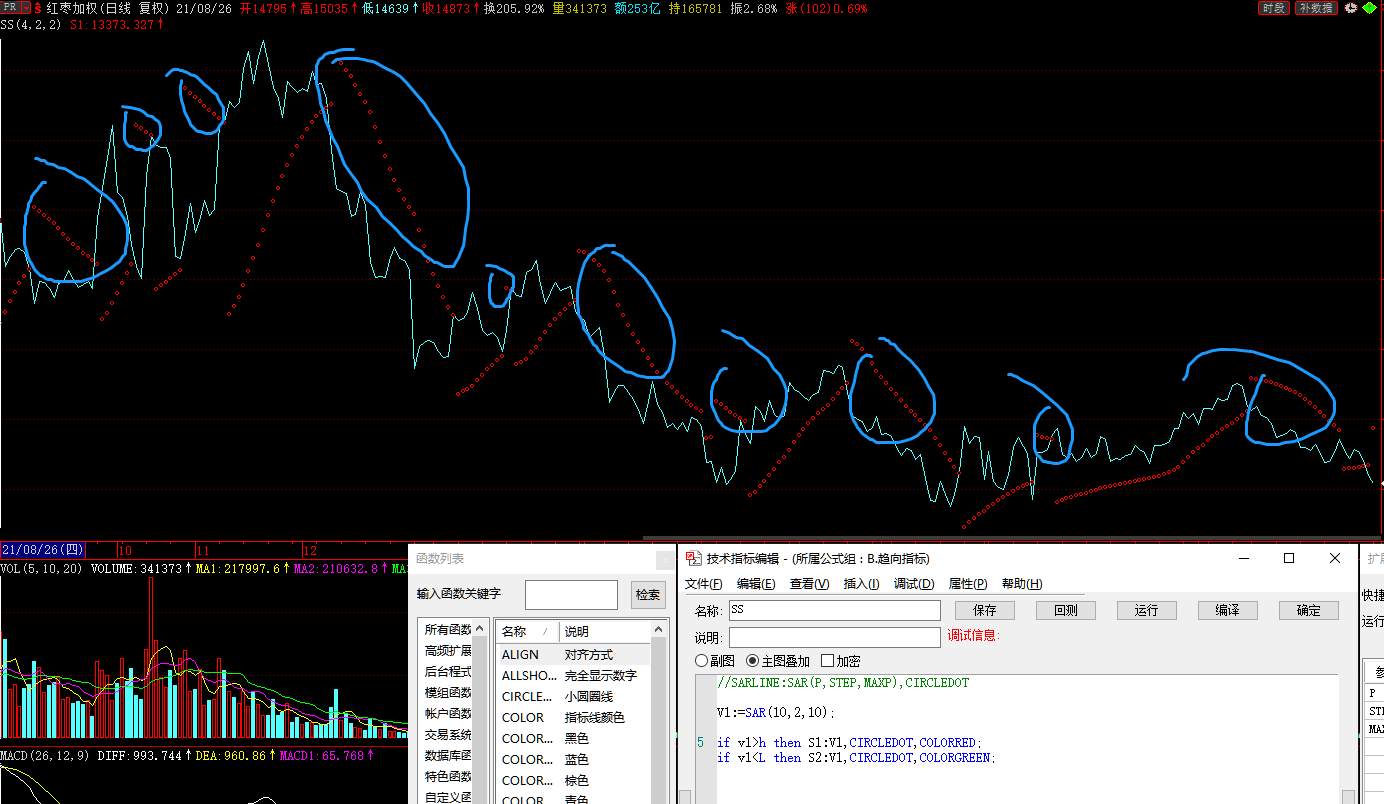Sort the function list by the 名称 column
This screenshot has width=1384, height=804.
[527, 631]
